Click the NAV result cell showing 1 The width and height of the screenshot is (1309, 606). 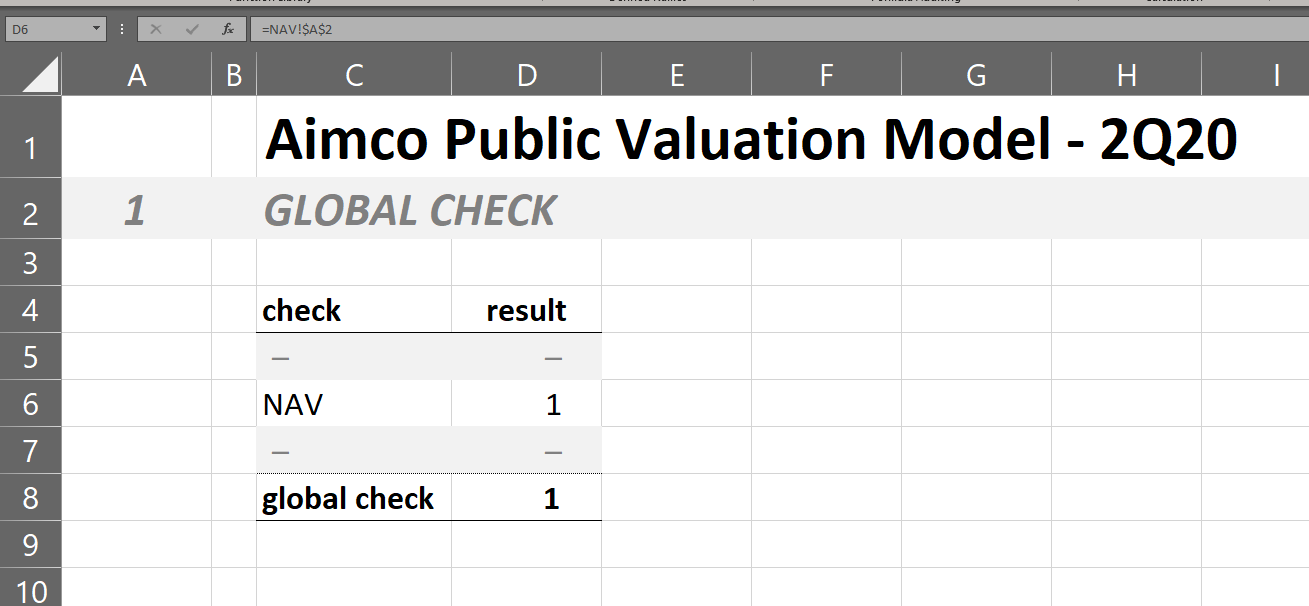[527, 404]
